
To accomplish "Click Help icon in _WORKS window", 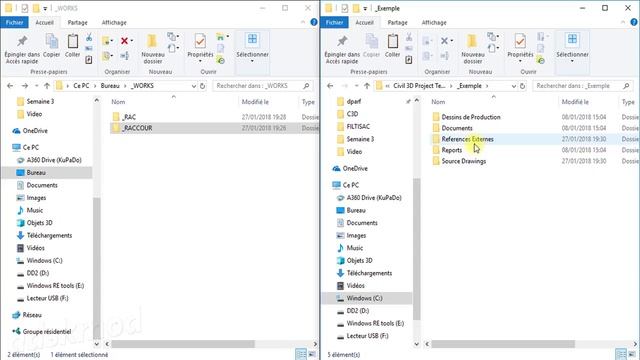I will coord(314,22).
